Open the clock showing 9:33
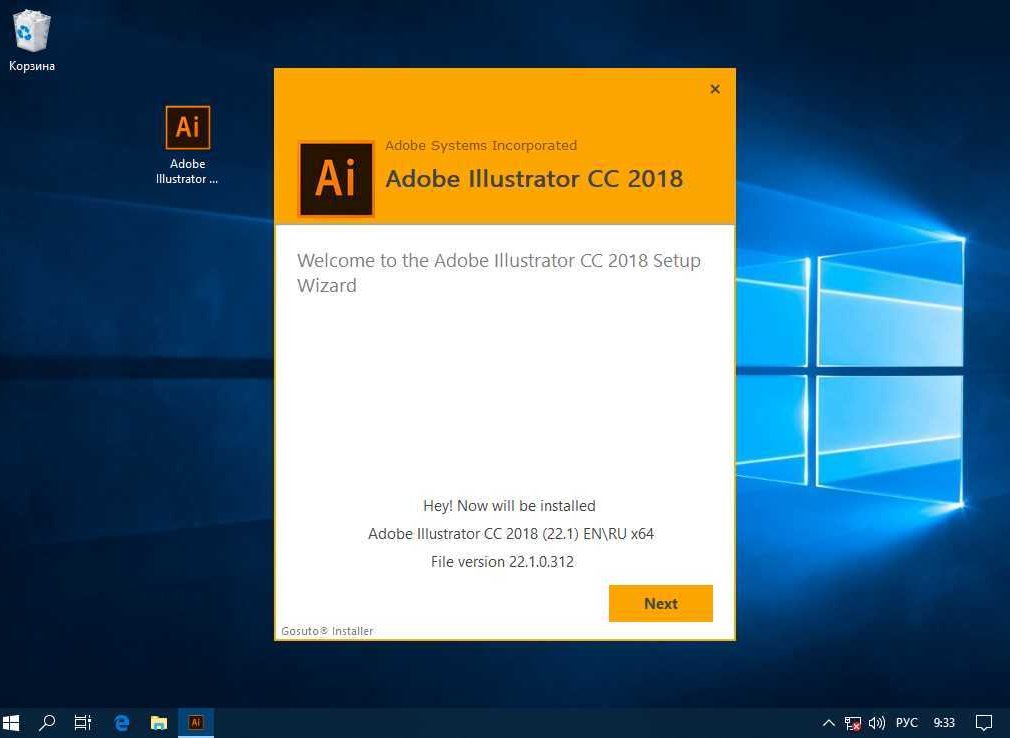Image resolution: width=1010 pixels, height=738 pixels. click(x=944, y=723)
